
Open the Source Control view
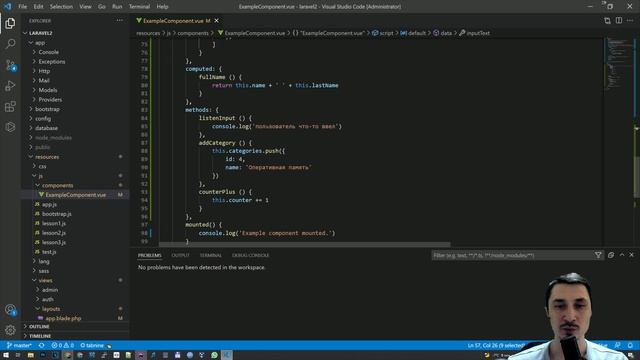pyautogui.click(x=10, y=65)
